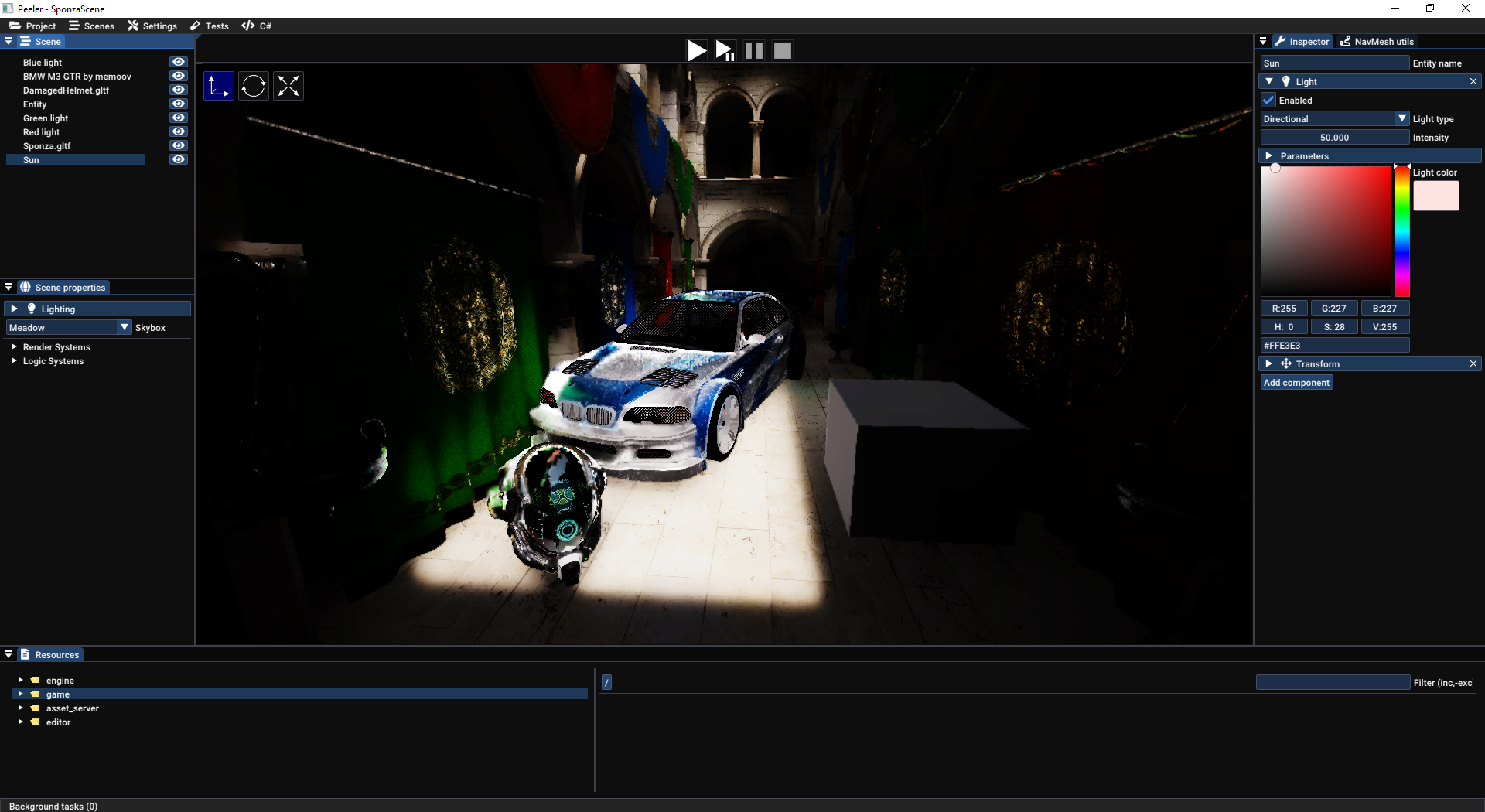Uncheck the Light Enabled checkbox
Viewport: 1485px width, 812px height.
point(1268,101)
